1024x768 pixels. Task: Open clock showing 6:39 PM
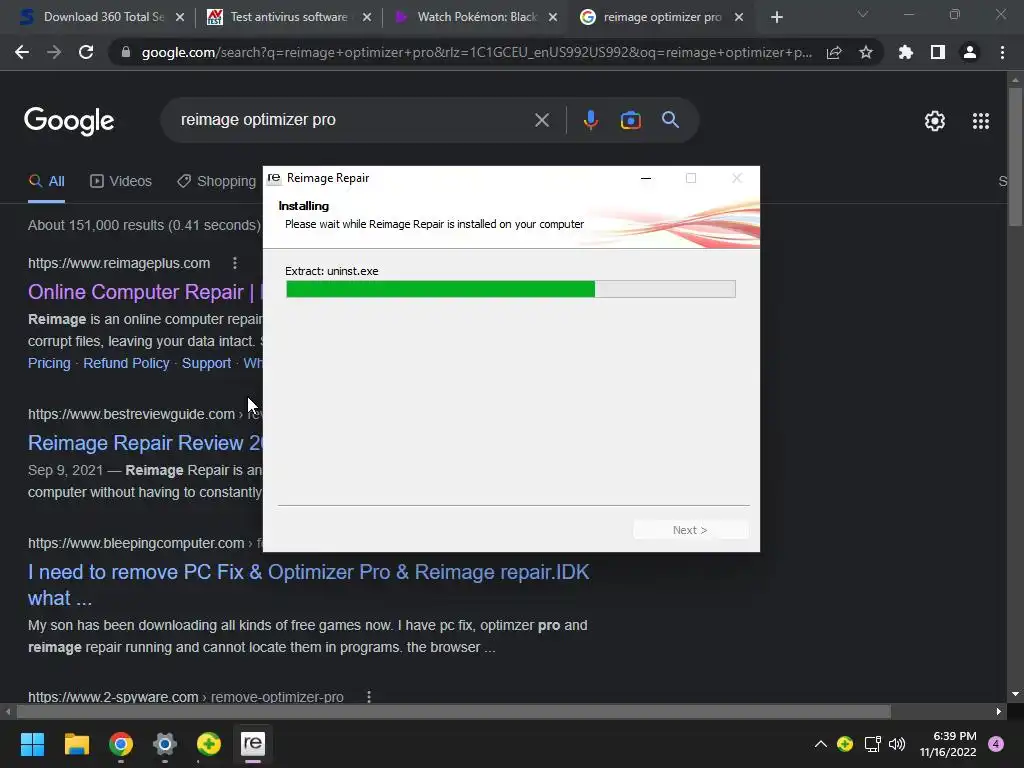(948, 744)
